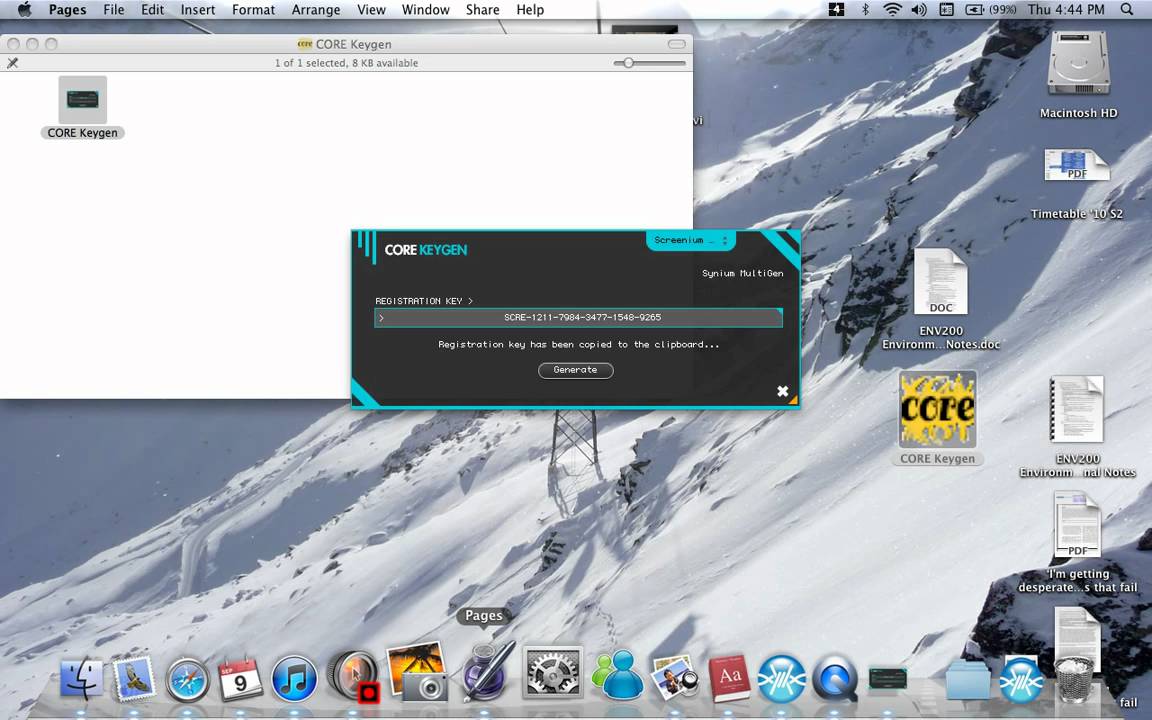Click the 'Synium MultiGen' label

(x=742, y=273)
